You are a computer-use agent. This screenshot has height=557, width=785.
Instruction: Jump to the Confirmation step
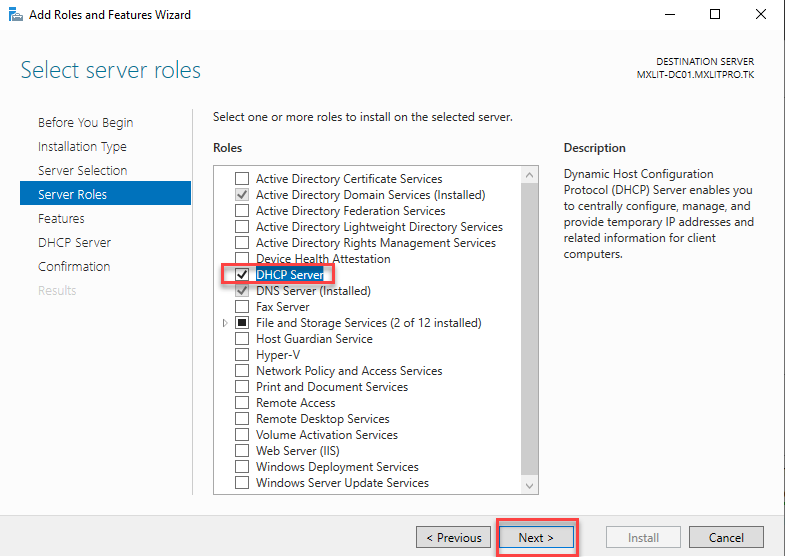pyautogui.click(x=74, y=267)
